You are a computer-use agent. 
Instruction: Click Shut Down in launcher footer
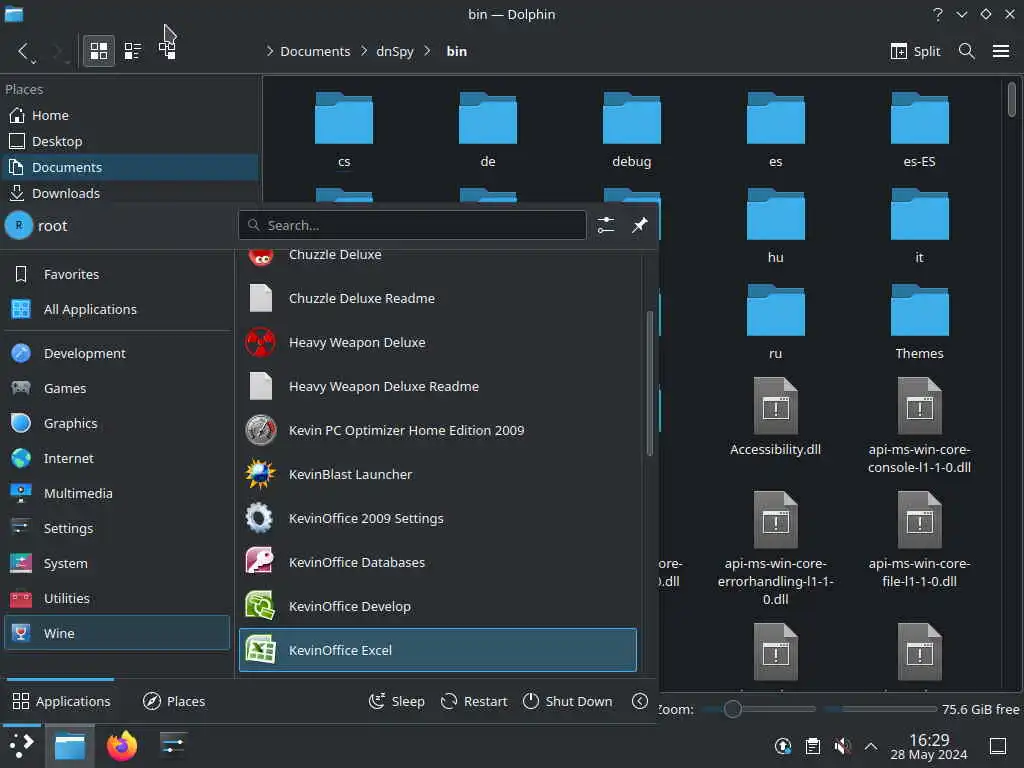click(x=568, y=701)
